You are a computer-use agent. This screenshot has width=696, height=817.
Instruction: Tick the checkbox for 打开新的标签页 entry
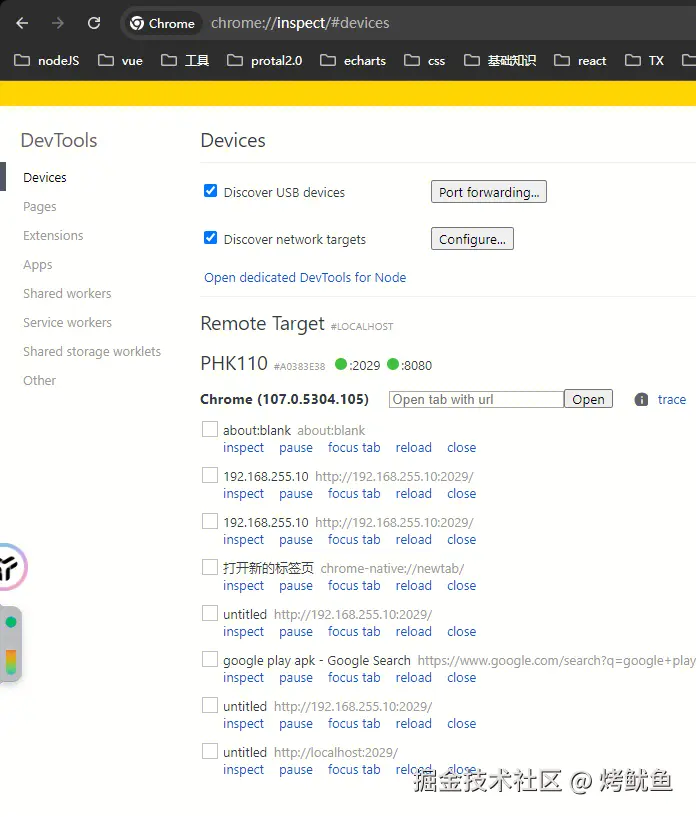click(210, 567)
